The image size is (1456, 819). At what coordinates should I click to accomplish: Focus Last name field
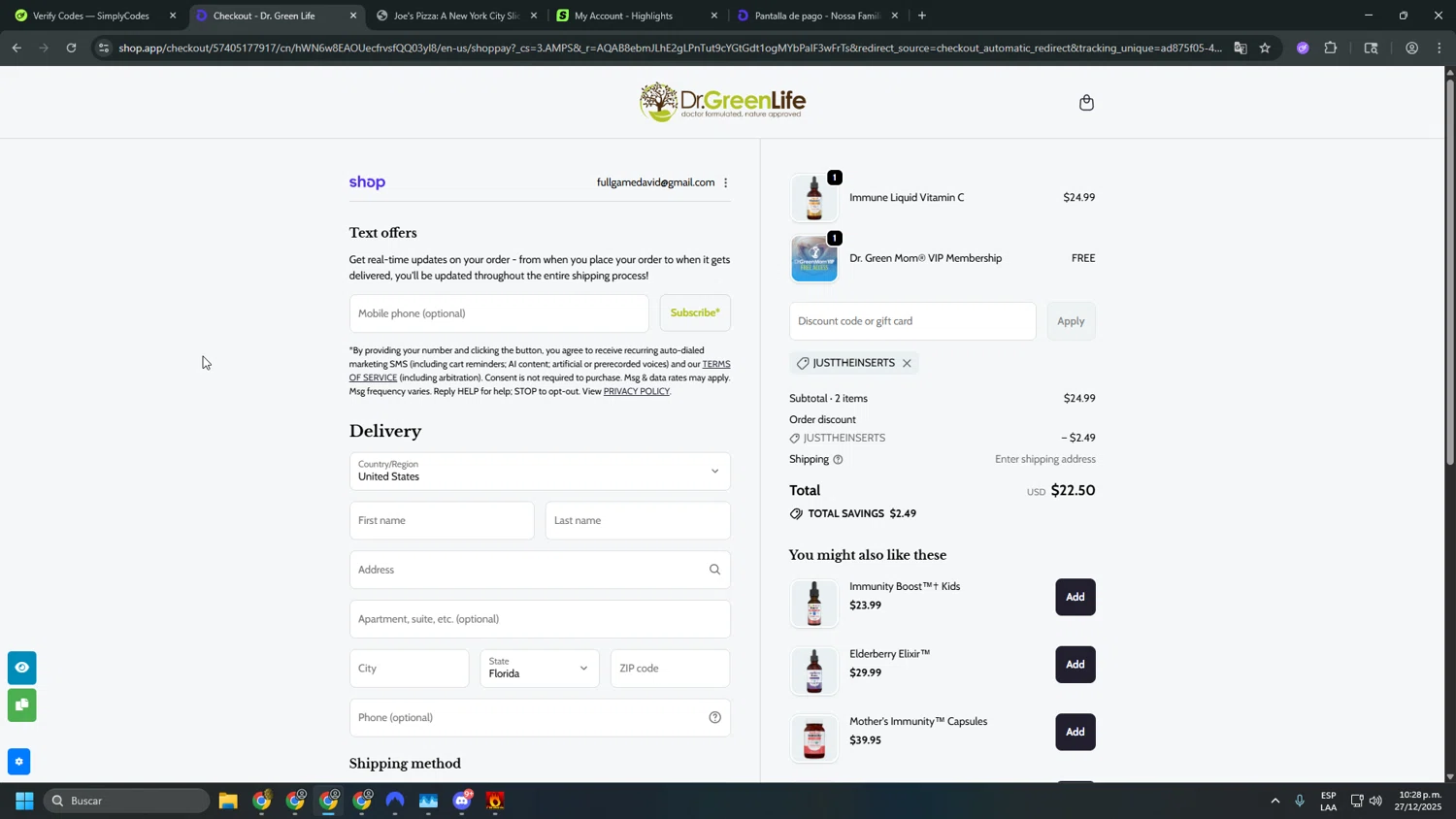[638, 520]
